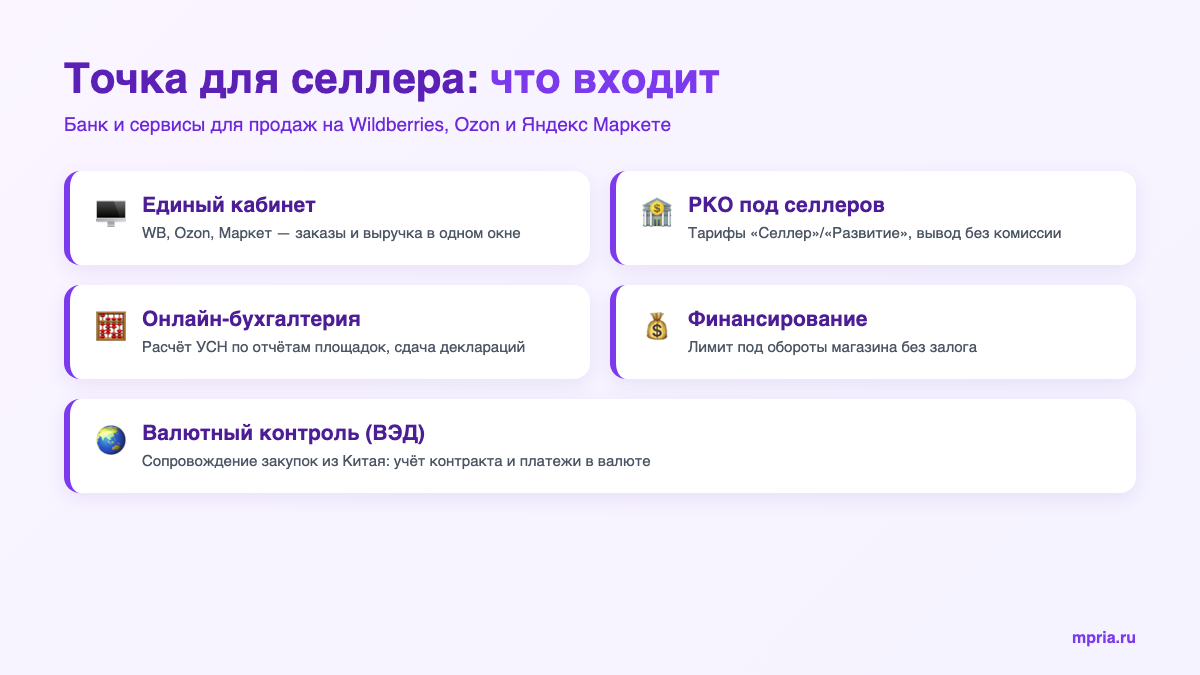Click the subtitle about Wildberries, Ozon и Яндекс Маркете

point(367,125)
